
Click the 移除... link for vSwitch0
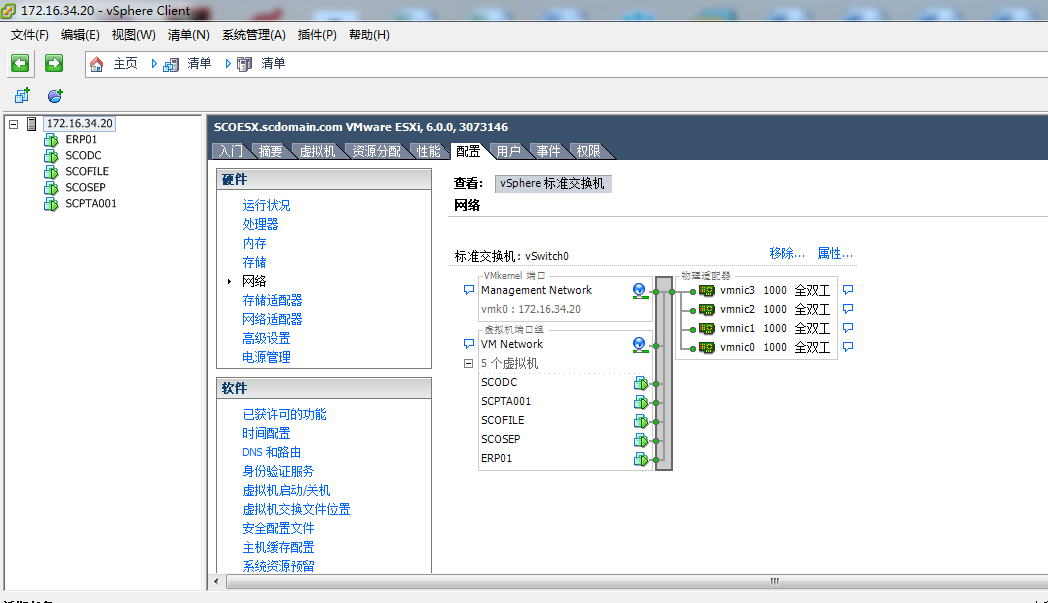click(x=787, y=253)
